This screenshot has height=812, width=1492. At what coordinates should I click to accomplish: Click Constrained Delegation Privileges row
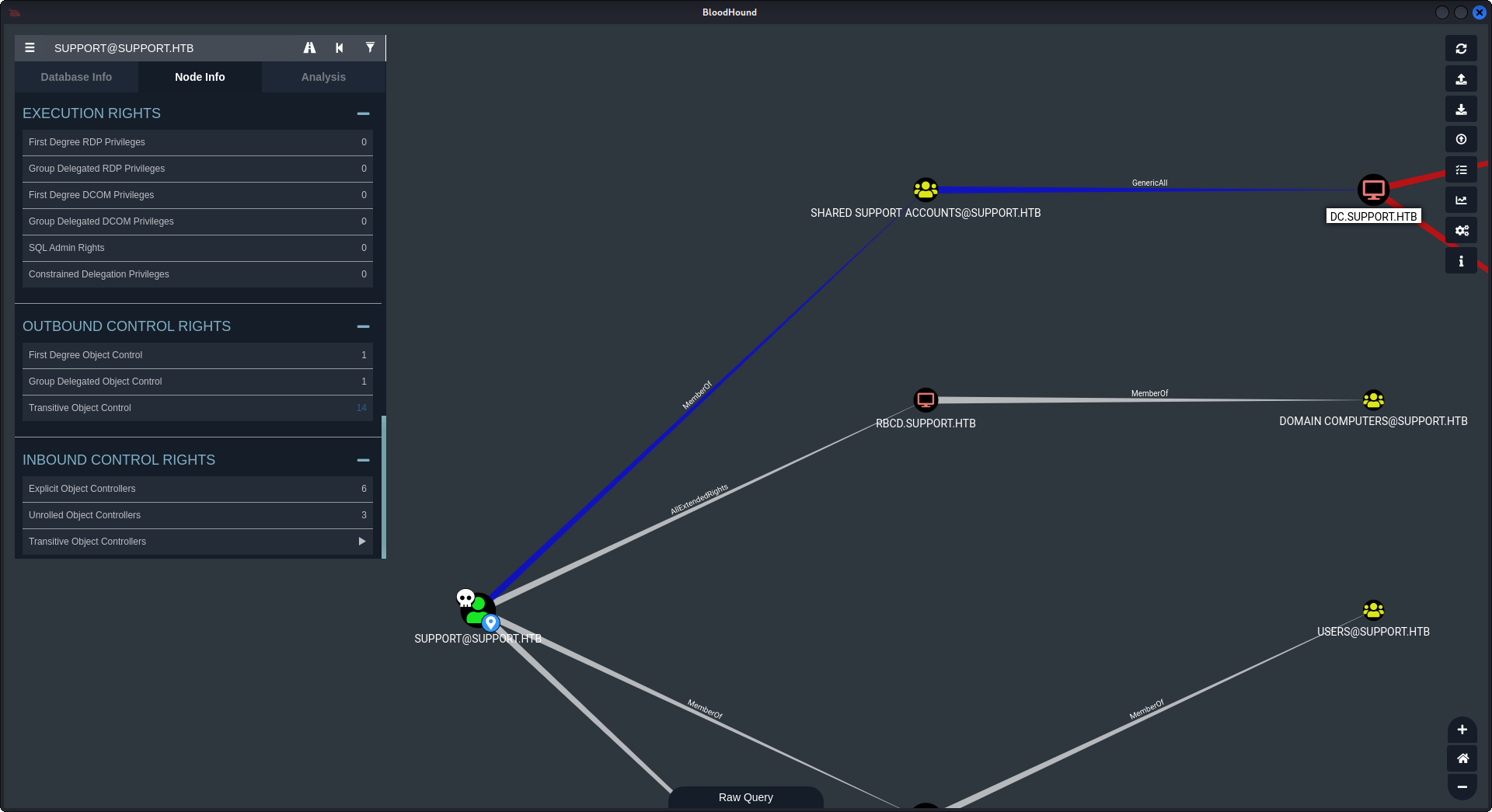(197, 274)
